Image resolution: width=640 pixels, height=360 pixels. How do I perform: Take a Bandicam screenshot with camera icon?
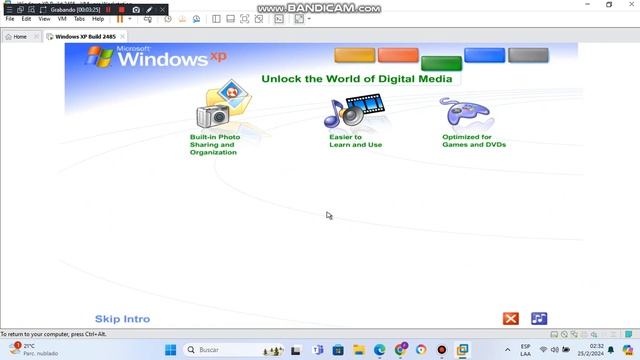click(136, 9)
